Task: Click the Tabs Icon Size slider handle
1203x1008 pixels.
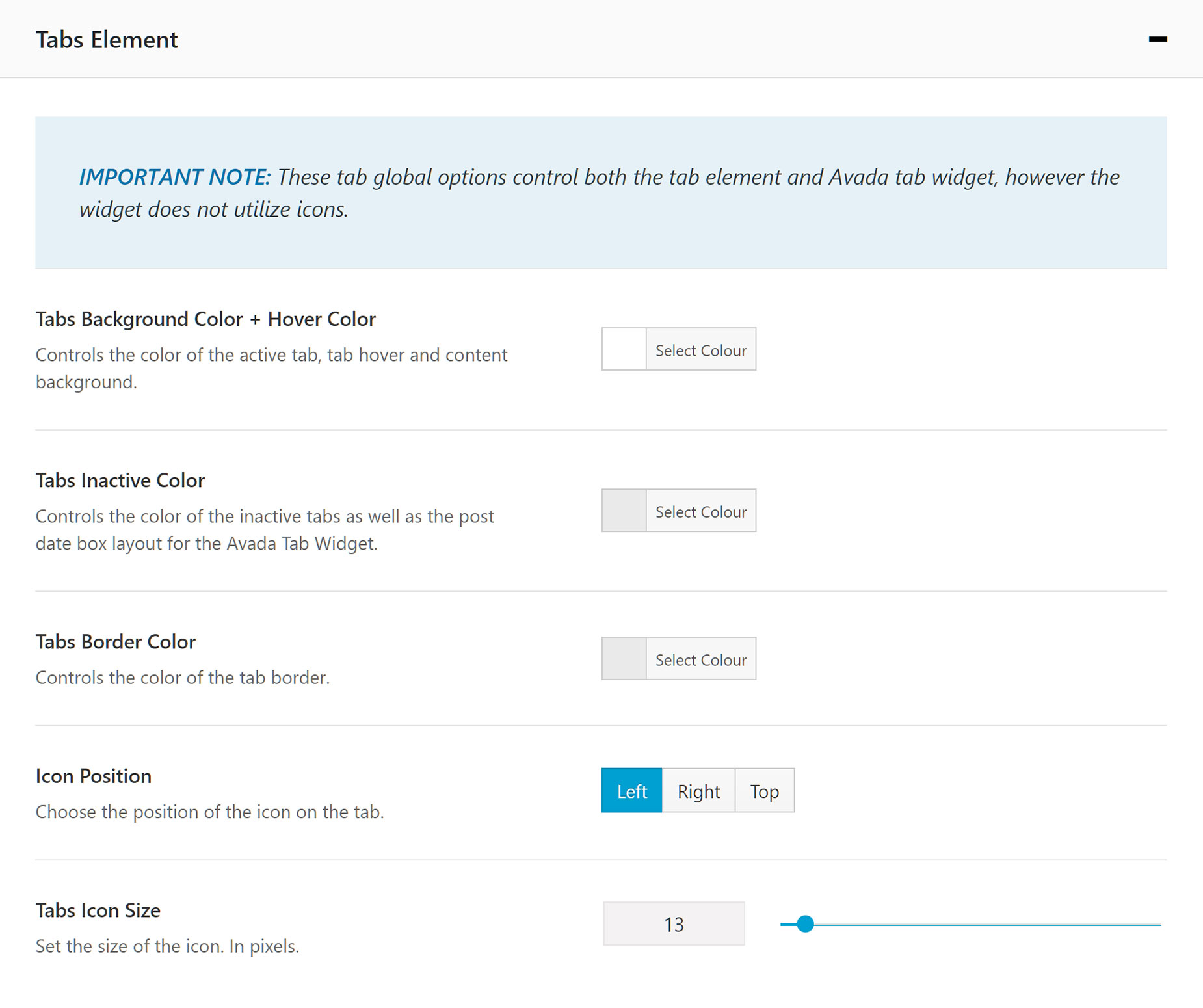Action: click(805, 923)
